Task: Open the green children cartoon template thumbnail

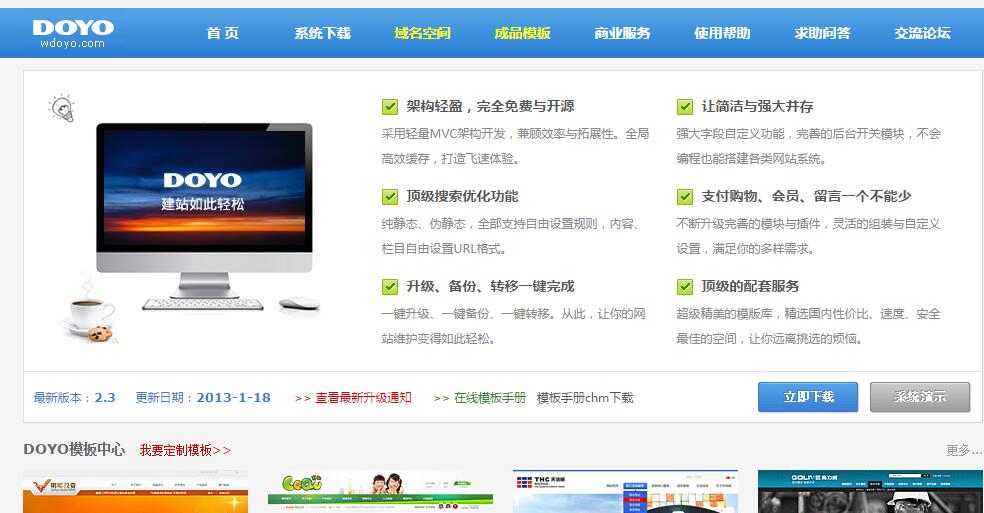Action: 380,492
